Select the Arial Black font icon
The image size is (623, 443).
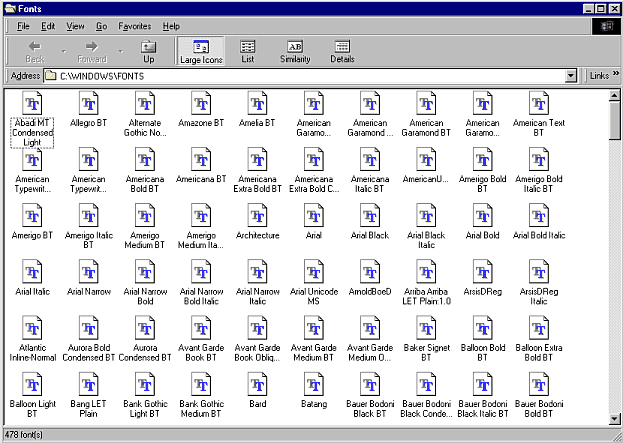(370, 222)
